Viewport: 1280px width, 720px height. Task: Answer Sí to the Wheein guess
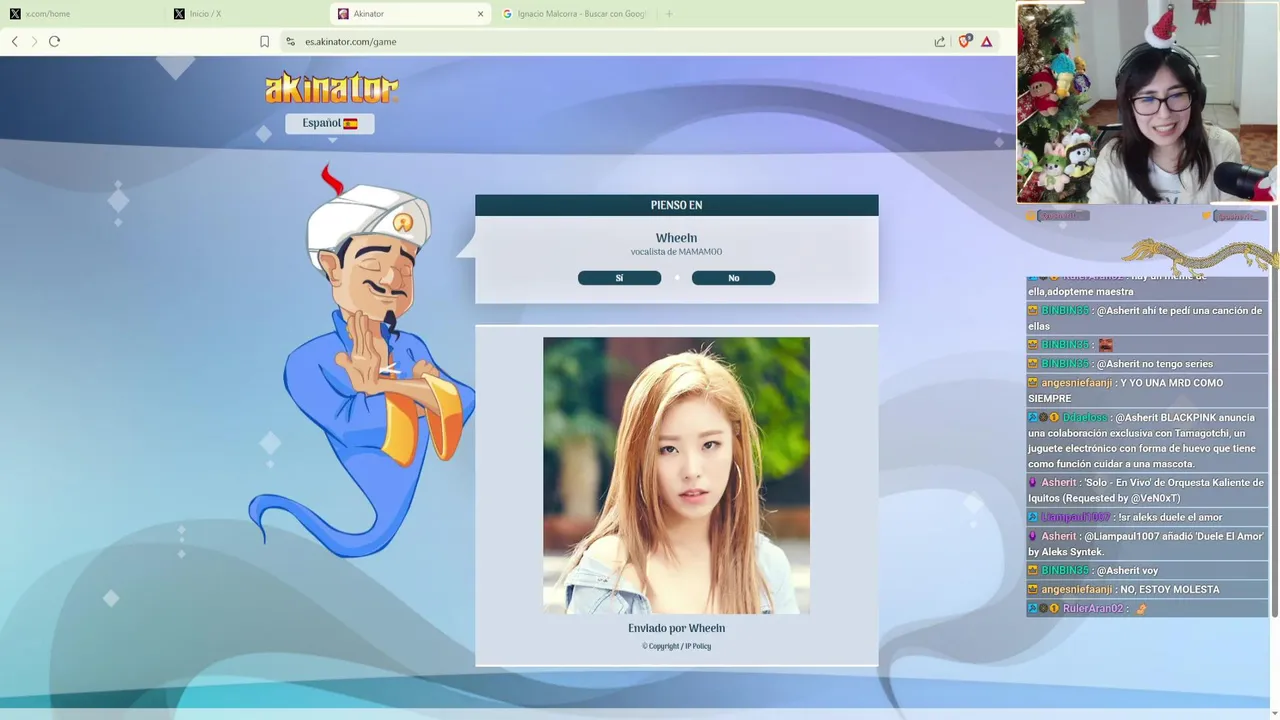tap(619, 278)
